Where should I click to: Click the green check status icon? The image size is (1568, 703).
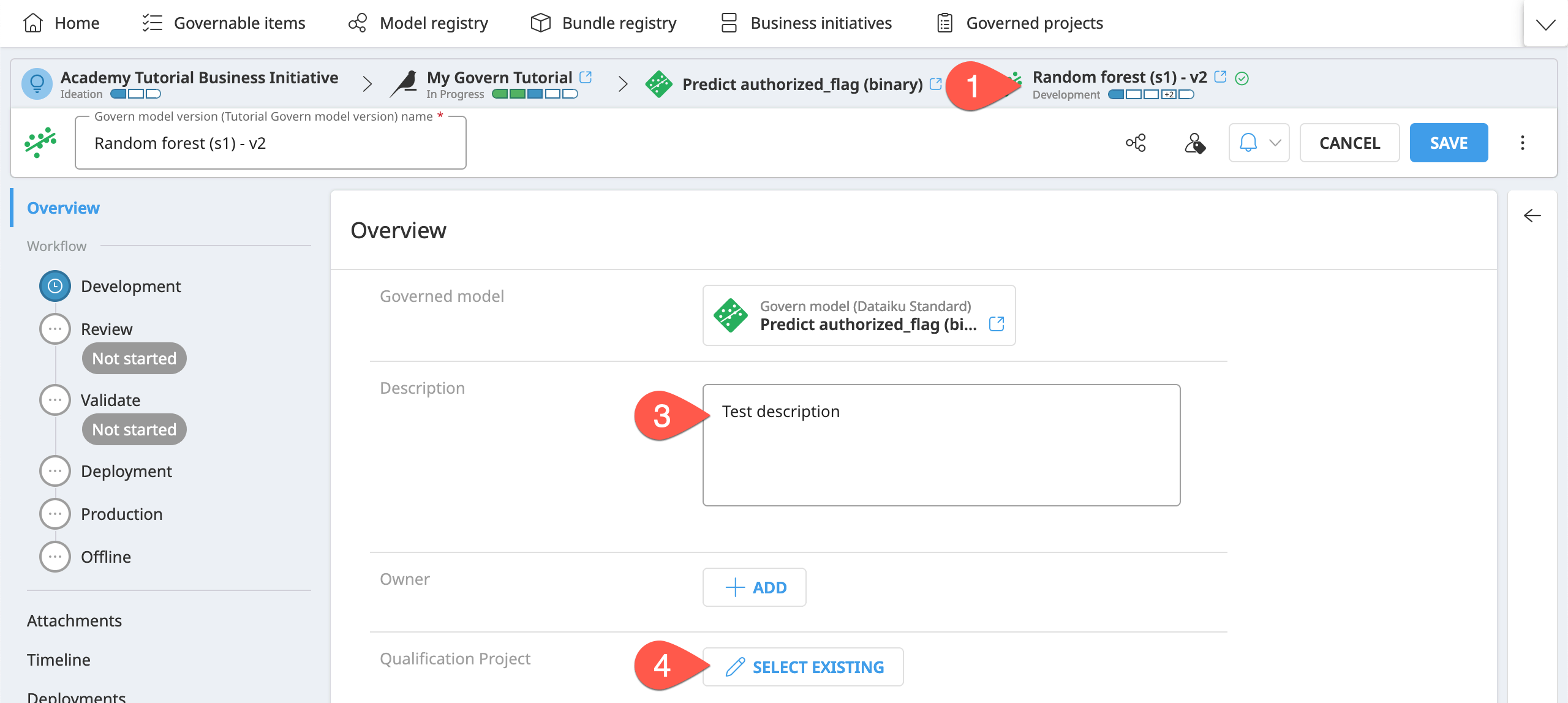coord(1242,78)
